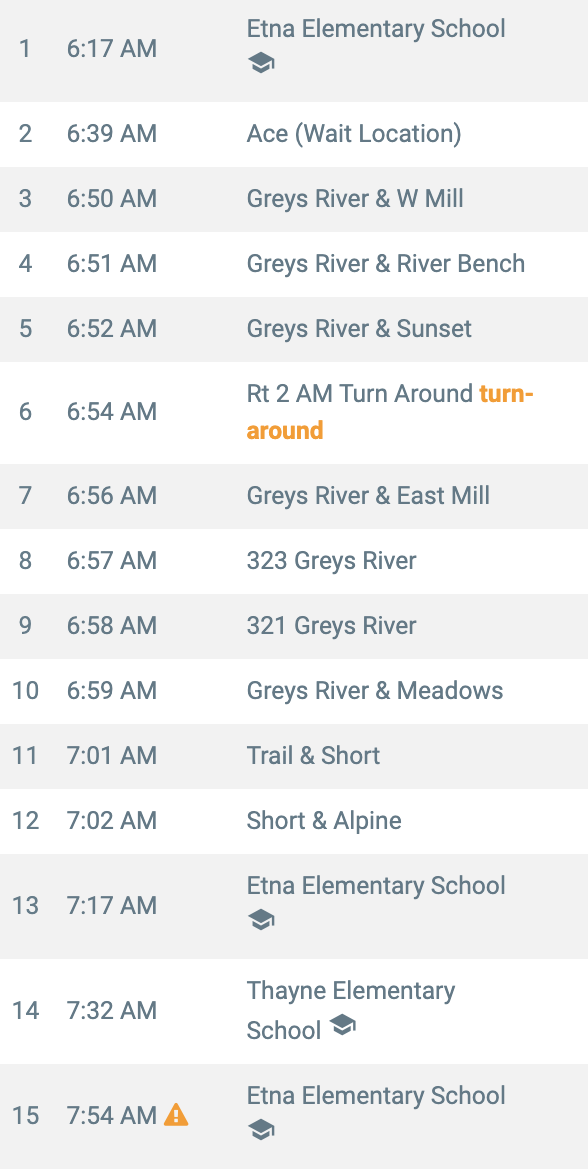Select Greys River & W Mill stop

click(x=294, y=199)
